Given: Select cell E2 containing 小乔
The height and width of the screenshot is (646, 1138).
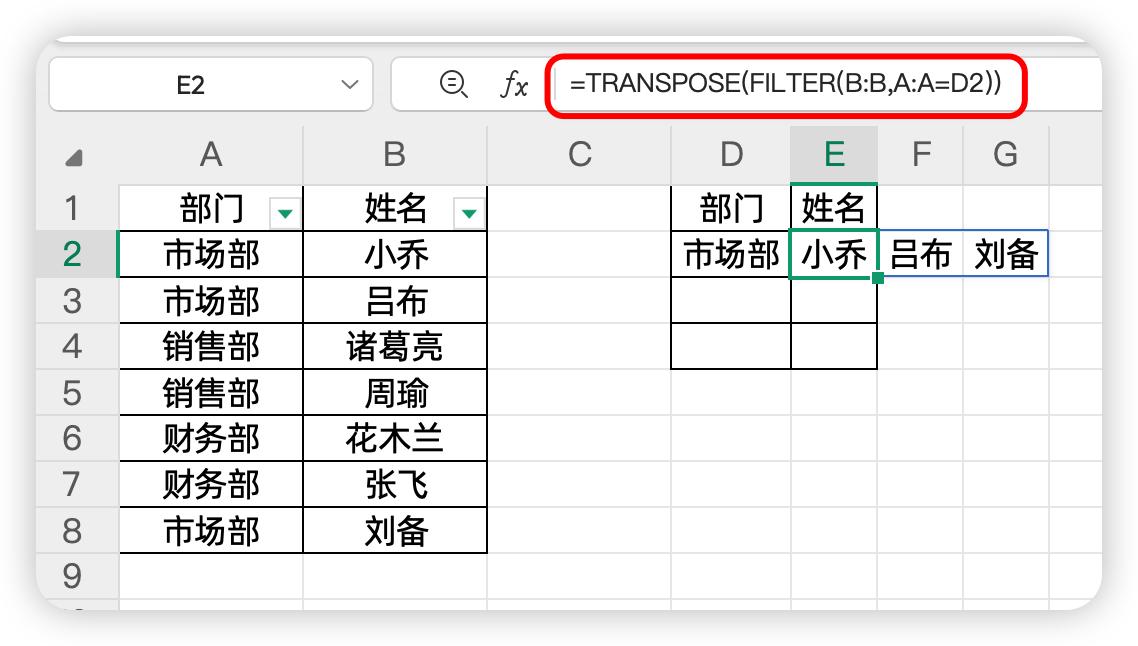Looking at the screenshot, I should click(834, 254).
